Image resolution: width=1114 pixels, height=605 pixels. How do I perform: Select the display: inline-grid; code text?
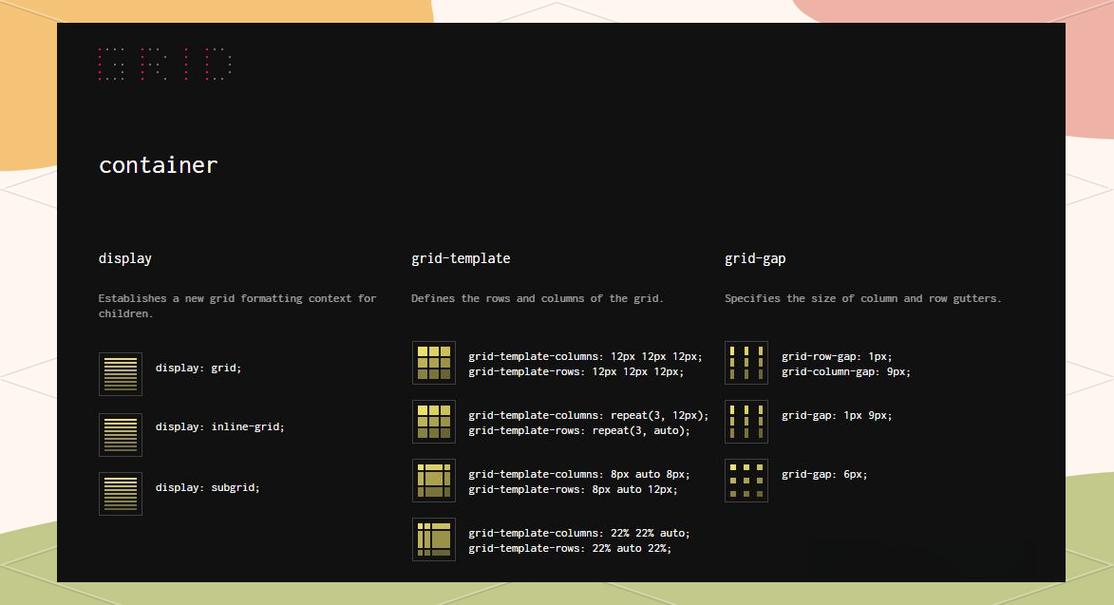pos(220,427)
